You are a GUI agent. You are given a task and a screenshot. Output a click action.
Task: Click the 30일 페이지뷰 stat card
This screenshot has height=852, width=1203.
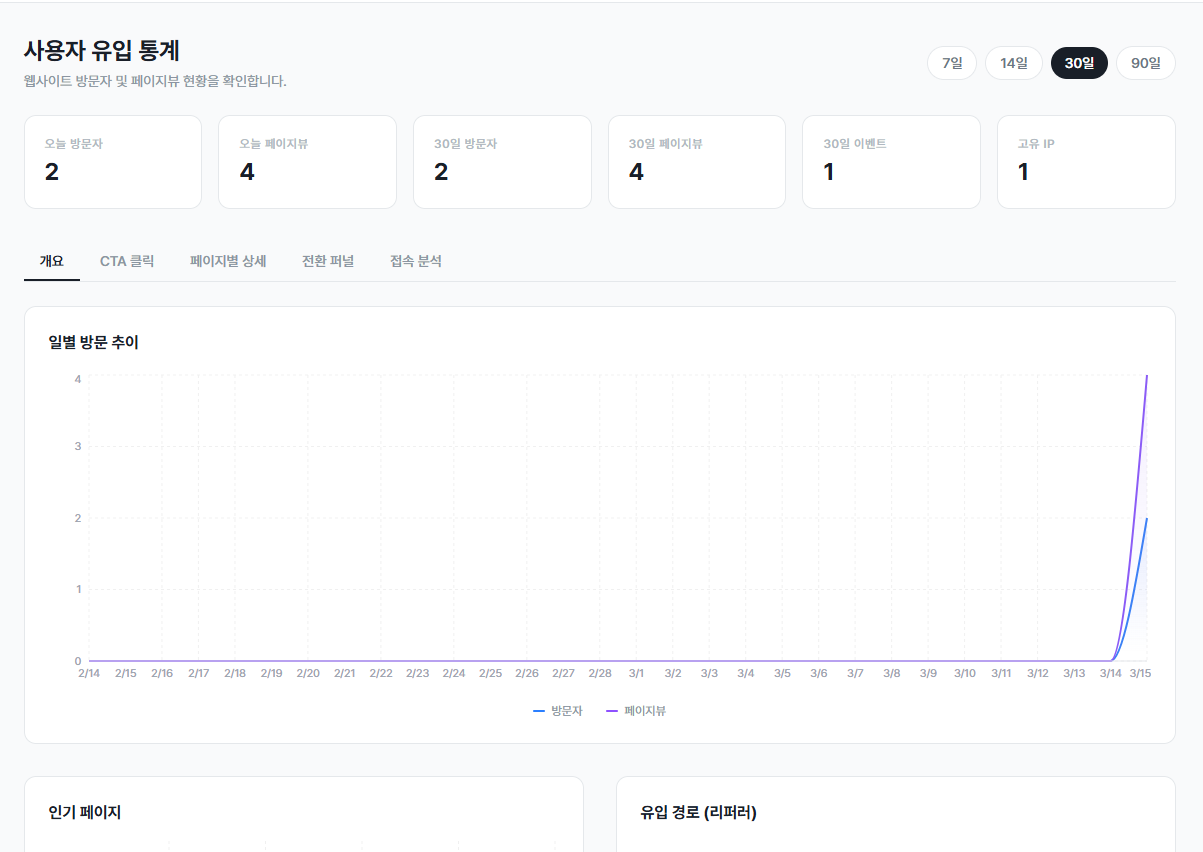click(x=697, y=162)
